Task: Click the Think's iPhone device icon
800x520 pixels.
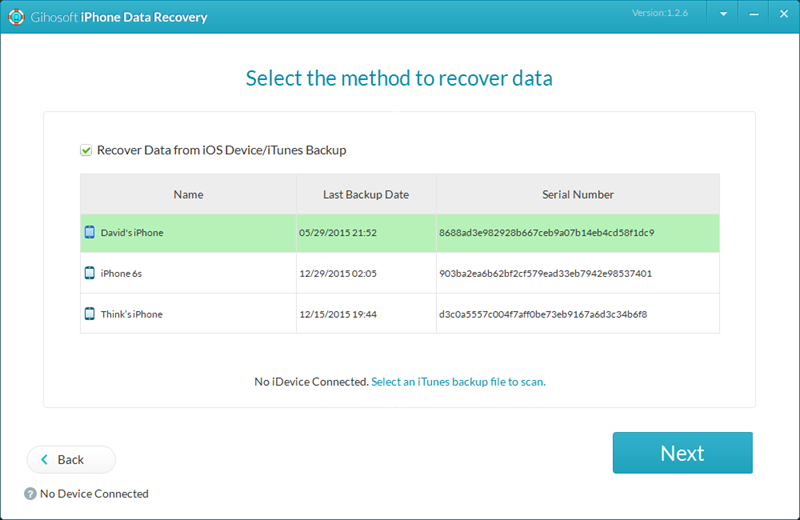Action: pyautogui.click(x=90, y=314)
